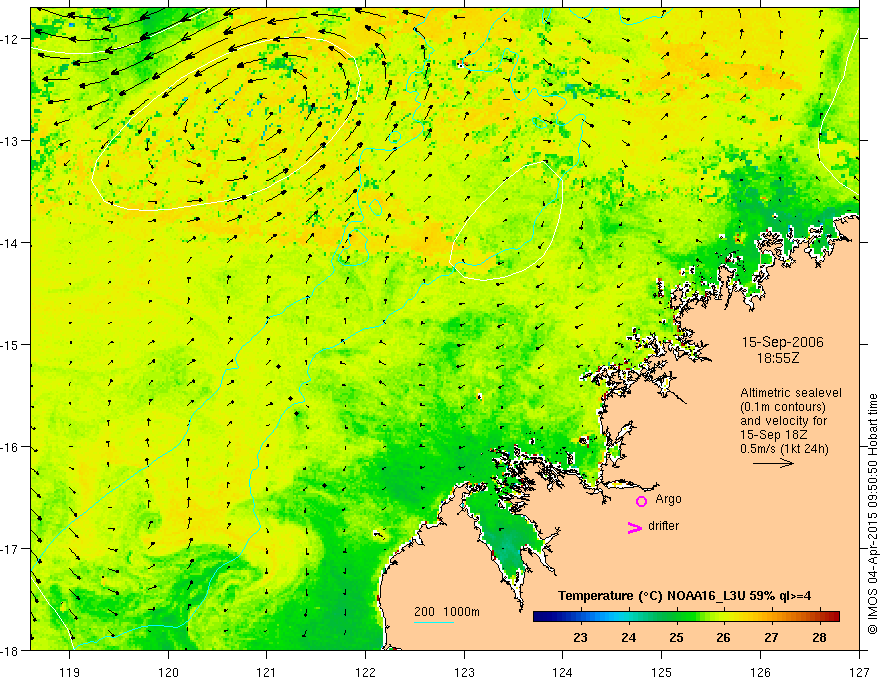This screenshot has height=680, width=880.
Task: Click the latitude axis label -12
Action: tap(11, 39)
